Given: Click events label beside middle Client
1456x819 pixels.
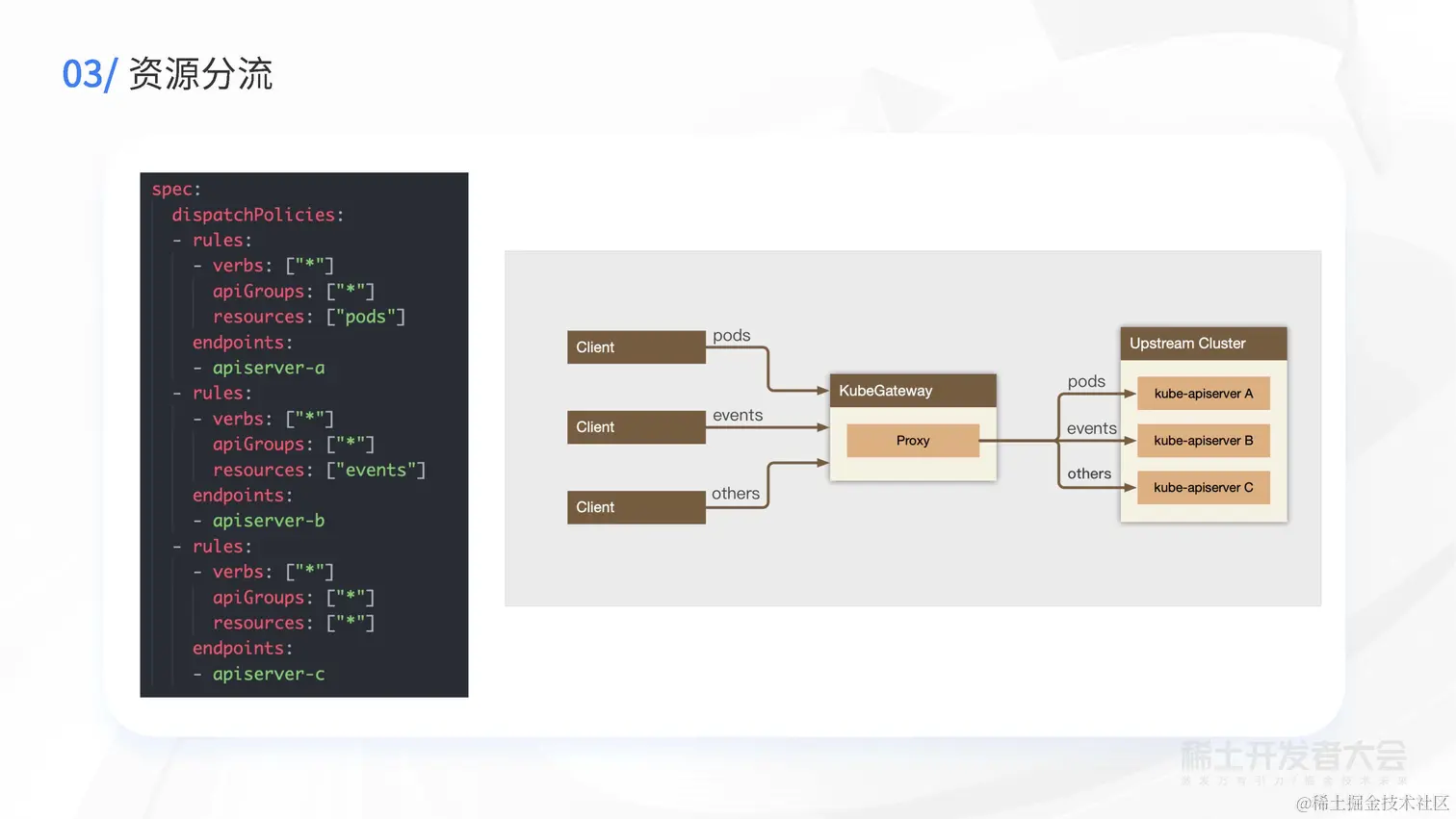Looking at the screenshot, I should pos(738,415).
